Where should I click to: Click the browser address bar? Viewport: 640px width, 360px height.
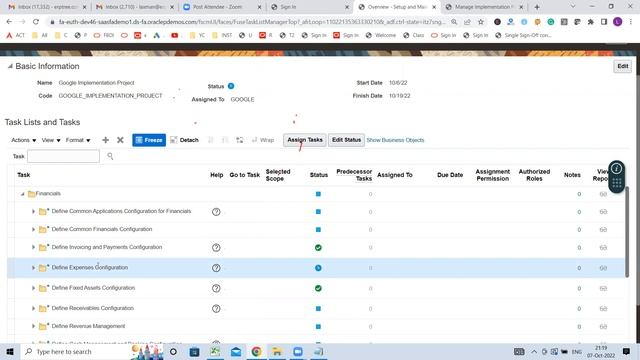pos(251,22)
